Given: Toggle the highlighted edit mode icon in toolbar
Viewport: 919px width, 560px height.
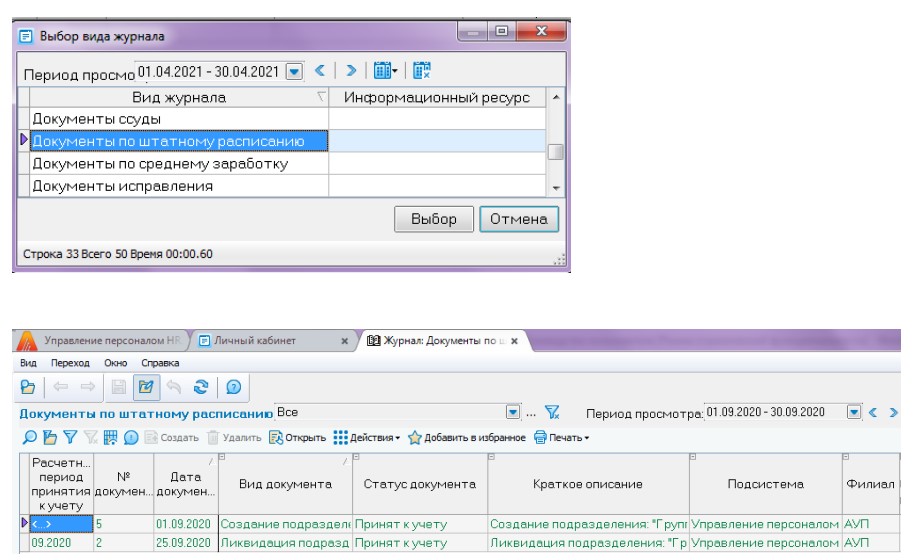Looking at the screenshot, I should pyautogui.click(x=146, y=387).
